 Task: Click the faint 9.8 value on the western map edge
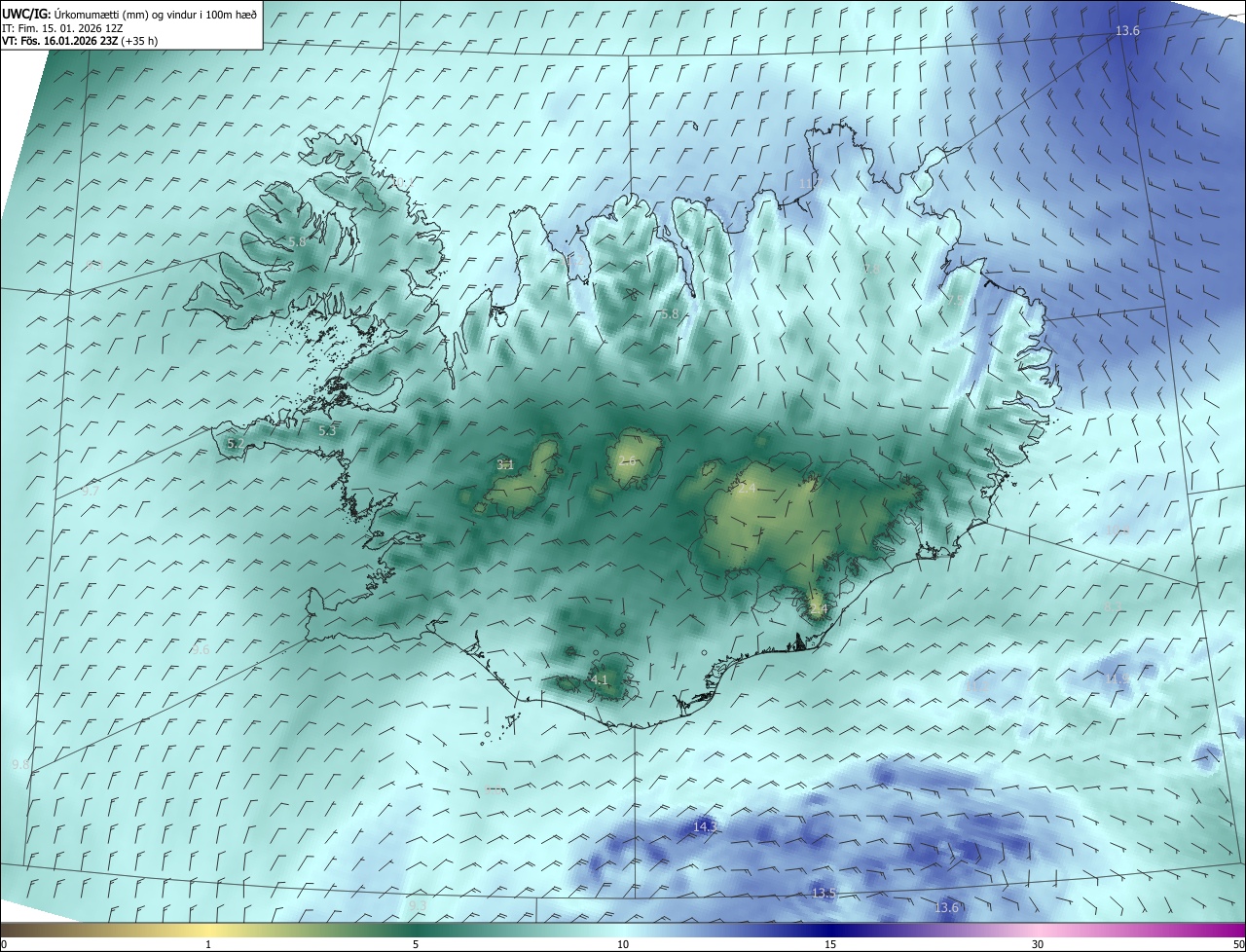tap(20, 764)
